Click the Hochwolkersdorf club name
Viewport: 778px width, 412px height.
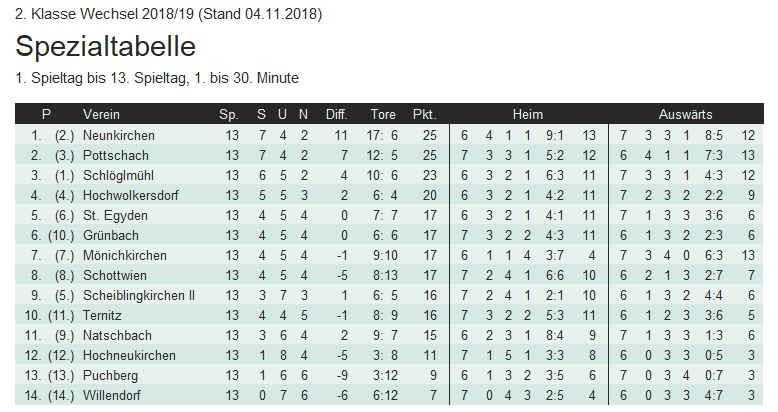pos(131,195)
